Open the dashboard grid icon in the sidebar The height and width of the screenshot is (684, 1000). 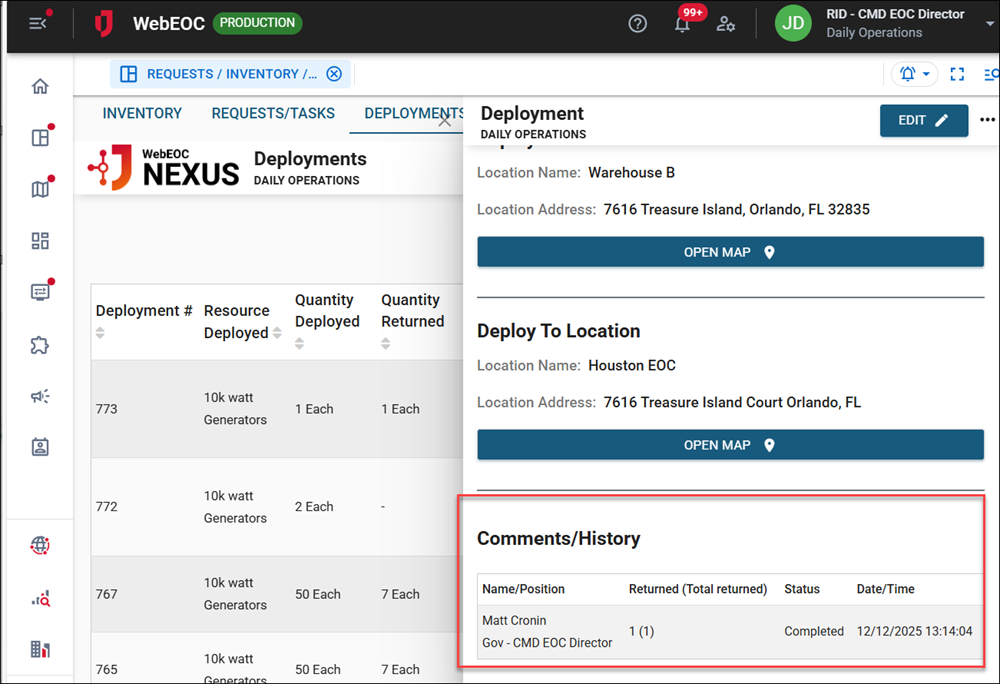pyautogui.click(x=40, y=241)
